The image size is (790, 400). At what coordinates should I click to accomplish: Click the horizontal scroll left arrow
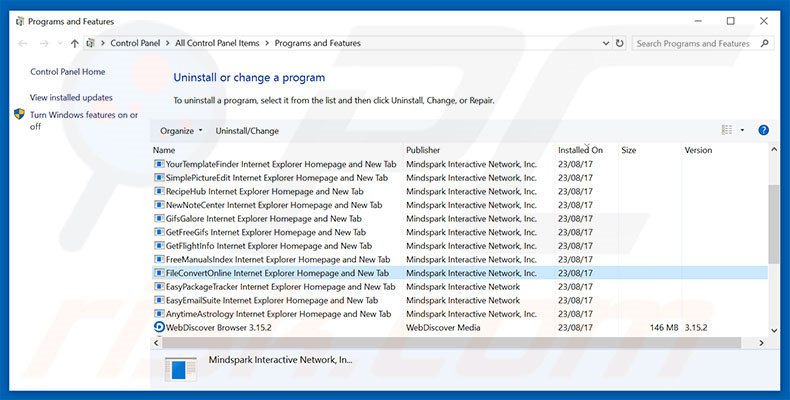click(156, 343)
